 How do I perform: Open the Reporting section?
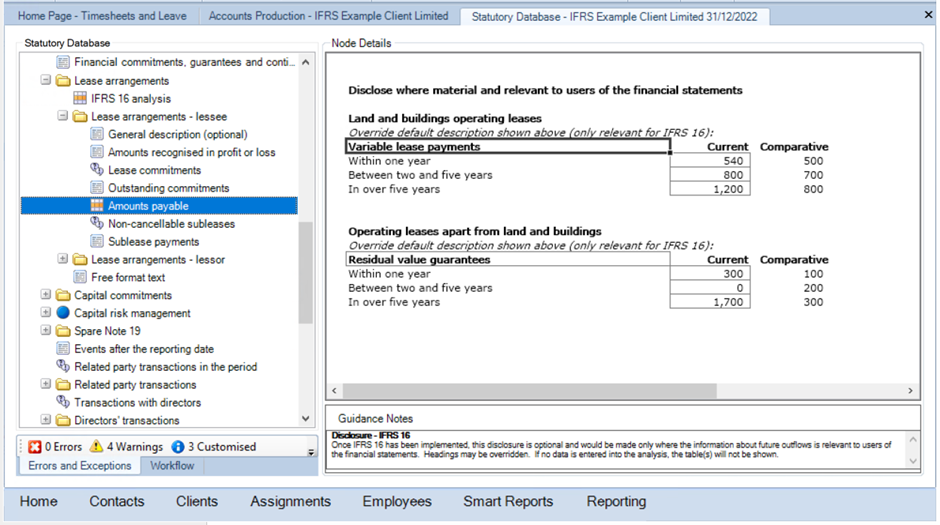point(616,501)
